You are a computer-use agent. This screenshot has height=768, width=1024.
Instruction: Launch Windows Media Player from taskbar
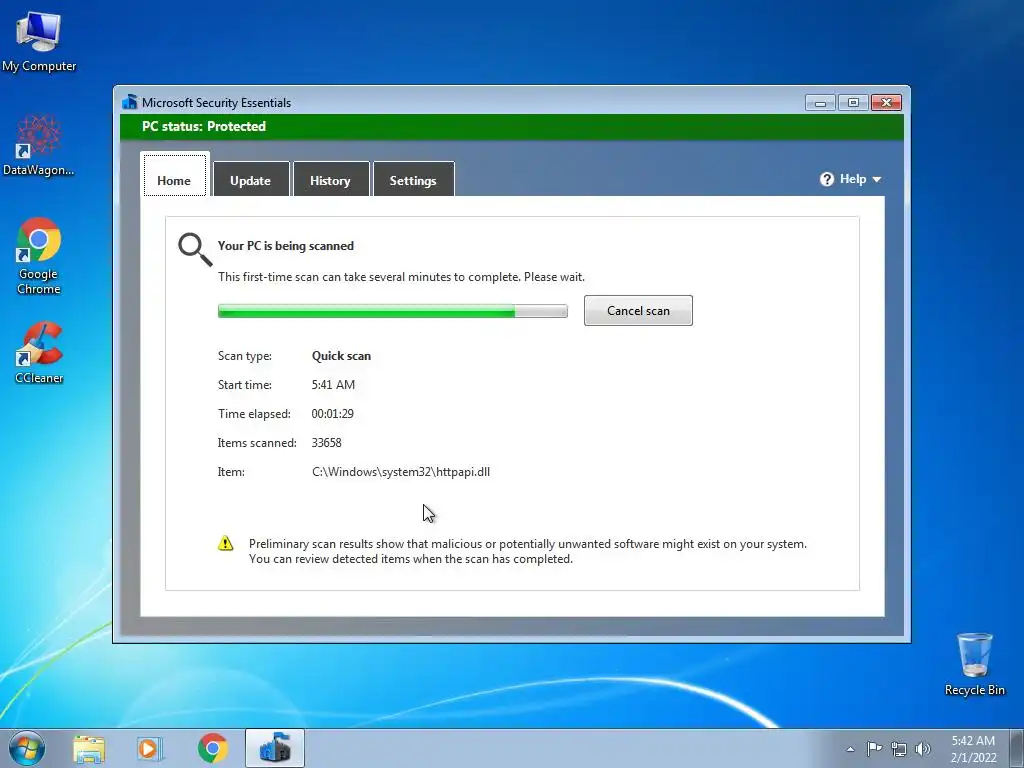pyautogui.click(x=150, y=749)
